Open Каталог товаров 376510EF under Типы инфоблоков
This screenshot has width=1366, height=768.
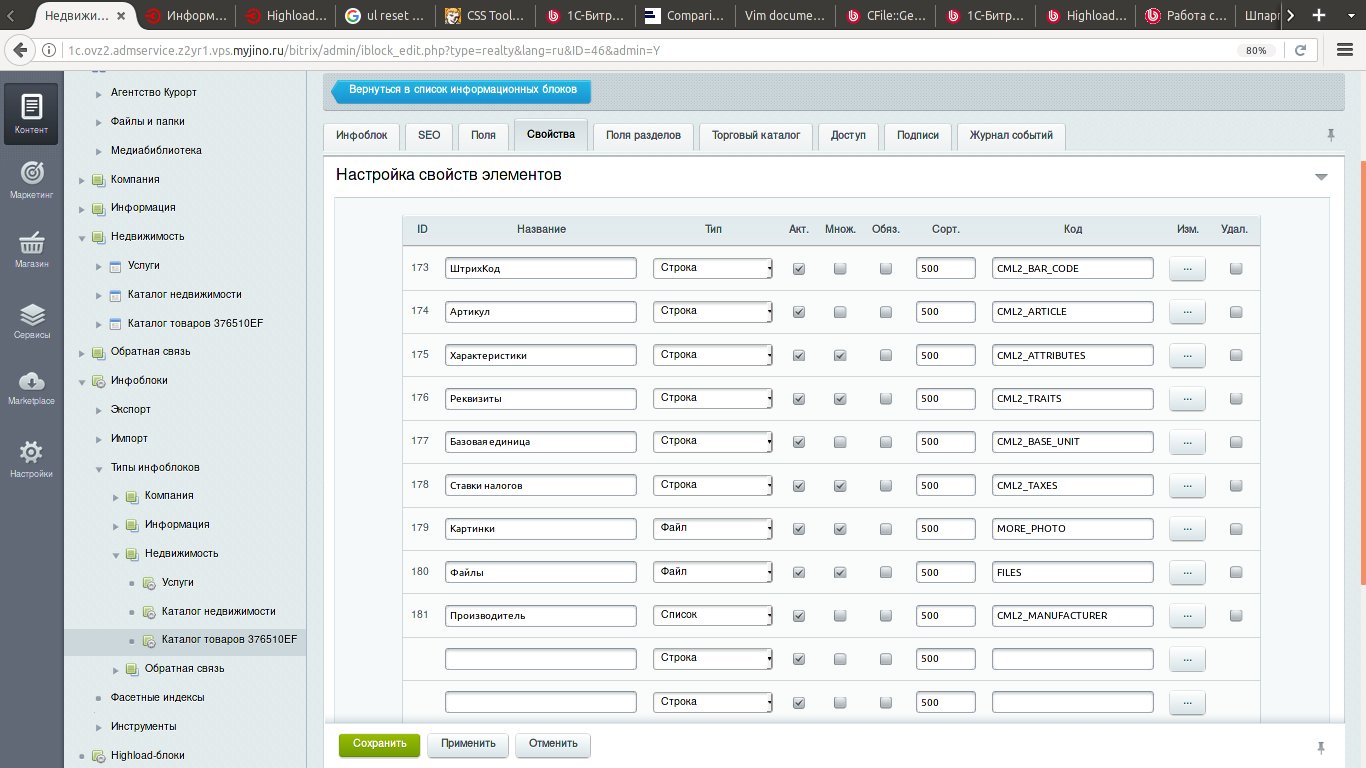point(229,640)
